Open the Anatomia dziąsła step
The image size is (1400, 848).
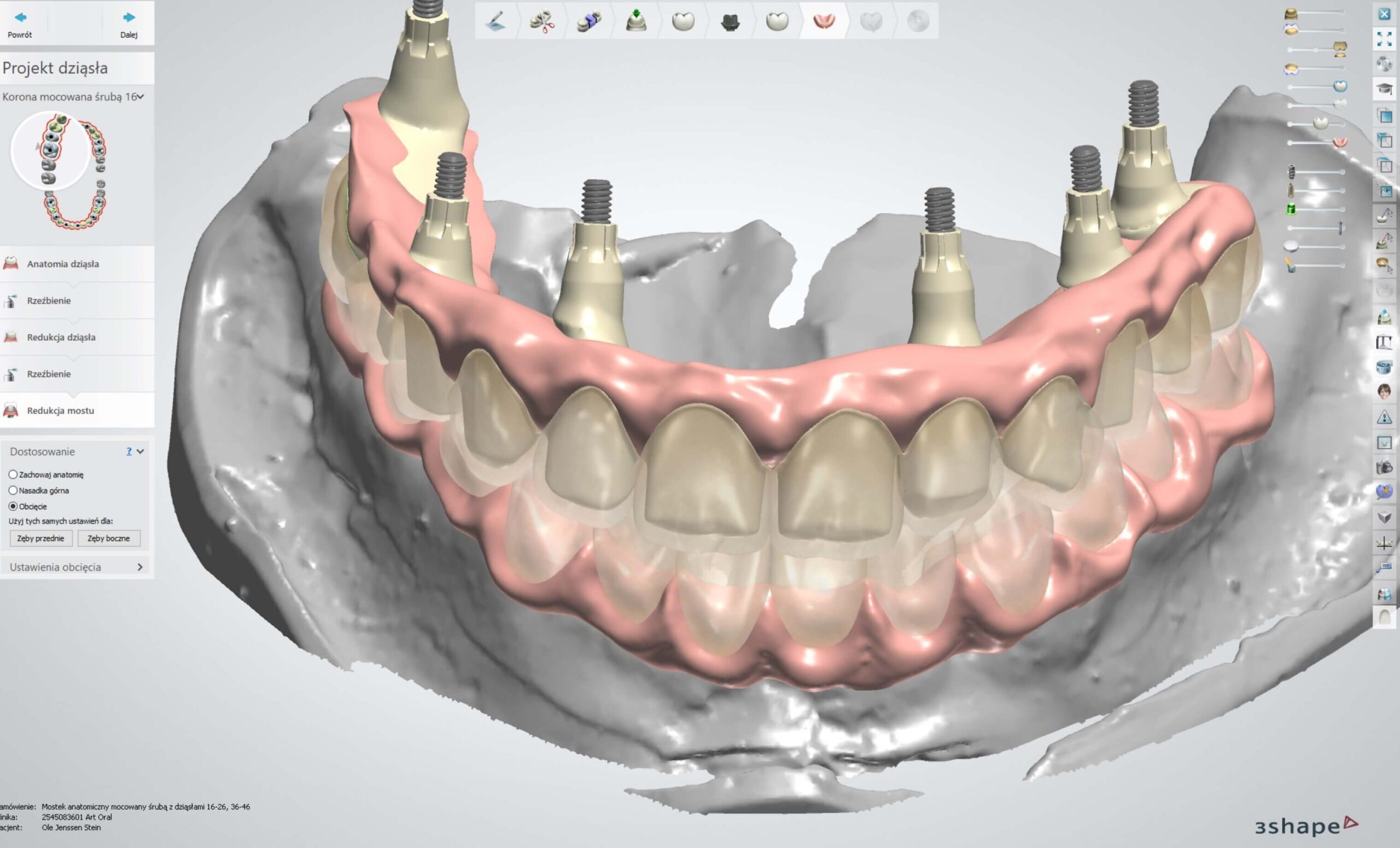[62, 264]
